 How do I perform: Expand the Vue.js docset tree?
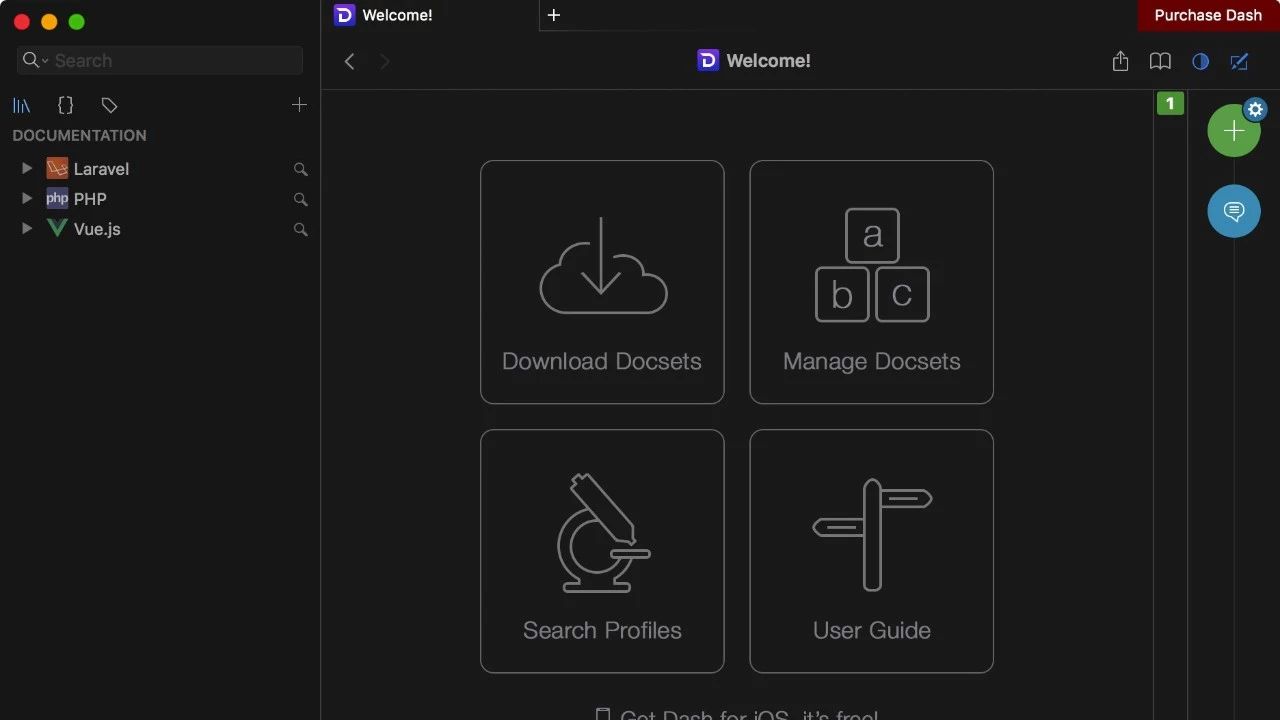tap(27, 229)
